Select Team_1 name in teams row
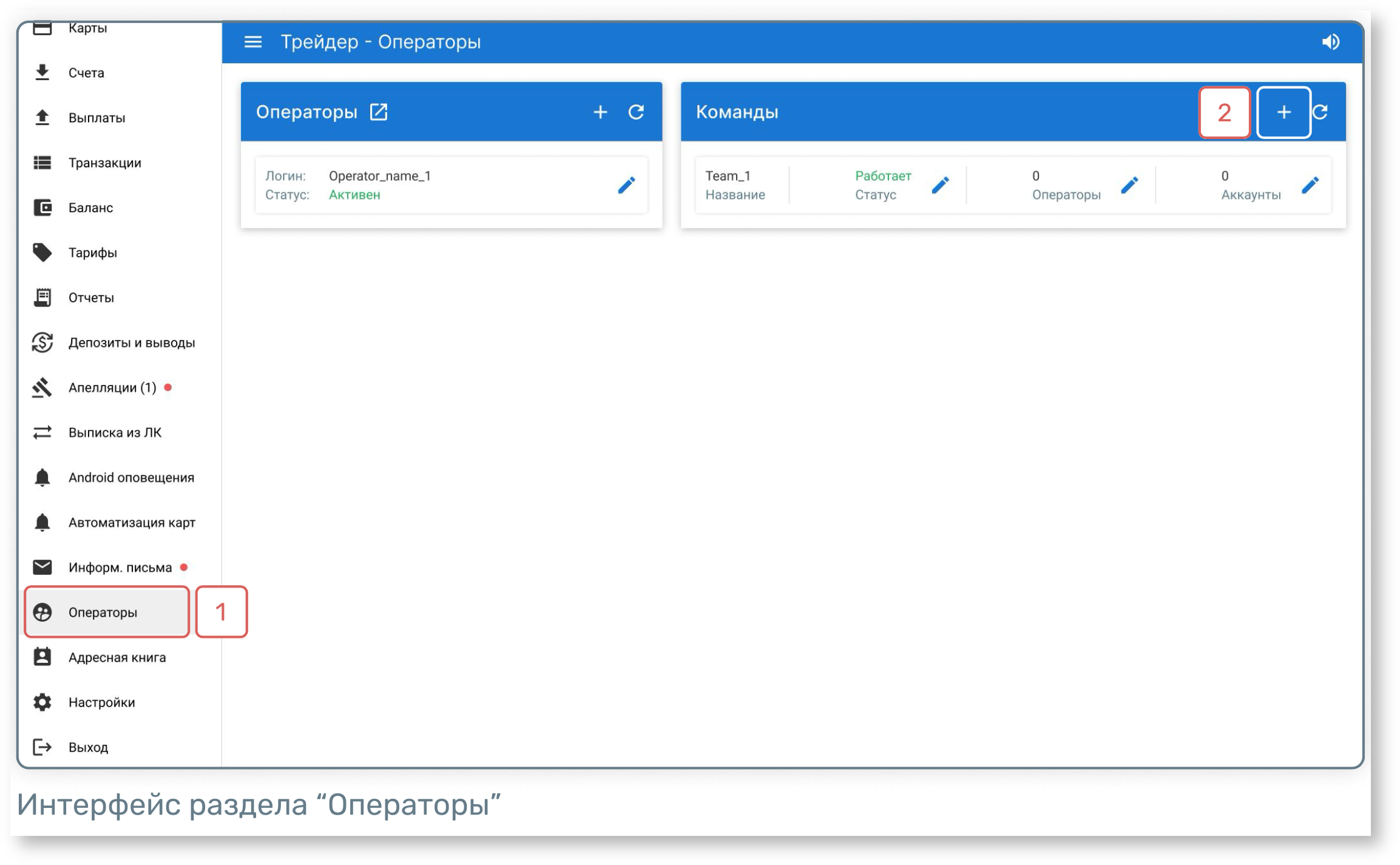1400x865 pixels. 728,176
